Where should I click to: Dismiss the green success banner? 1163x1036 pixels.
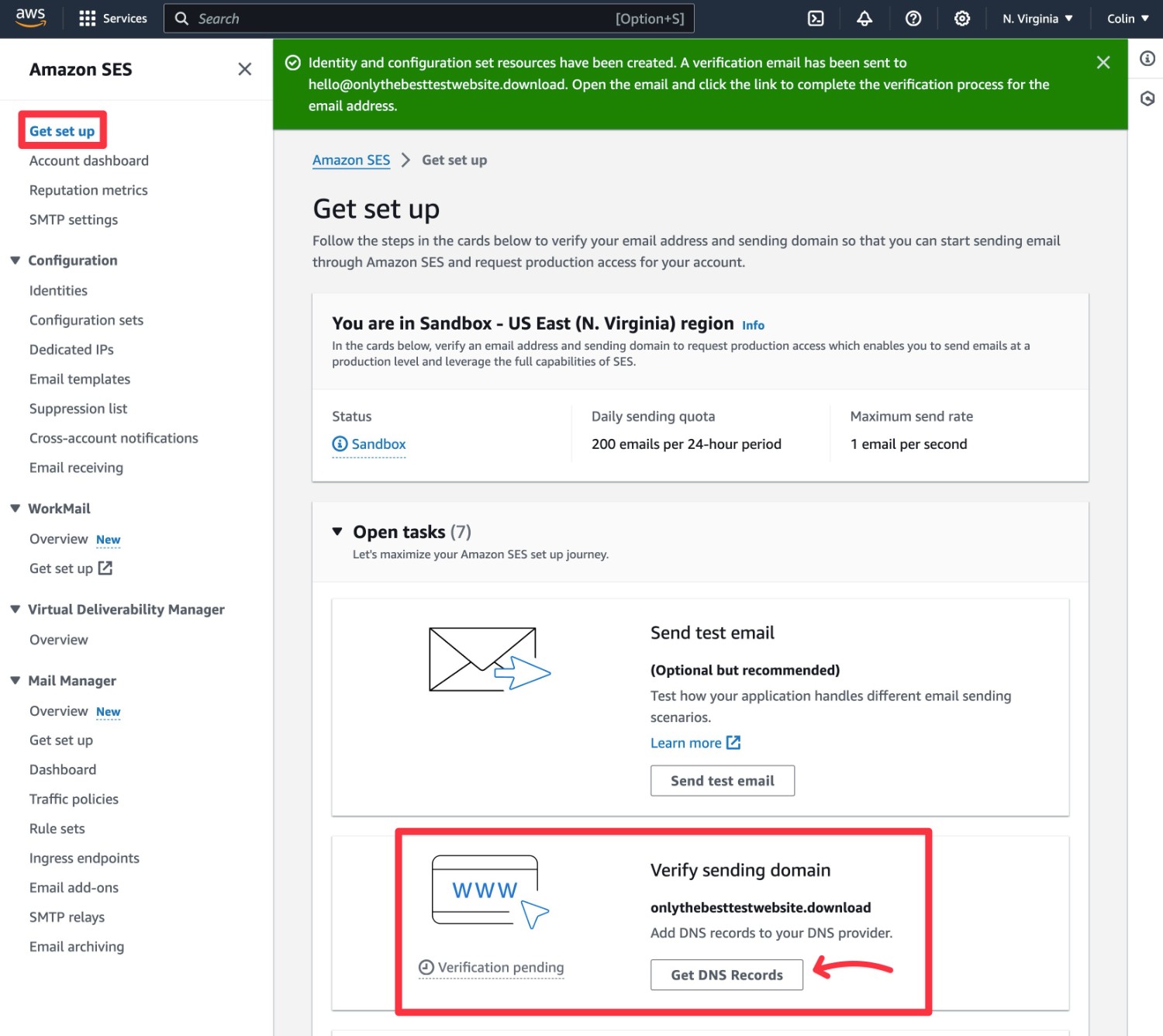[1103, 62]
